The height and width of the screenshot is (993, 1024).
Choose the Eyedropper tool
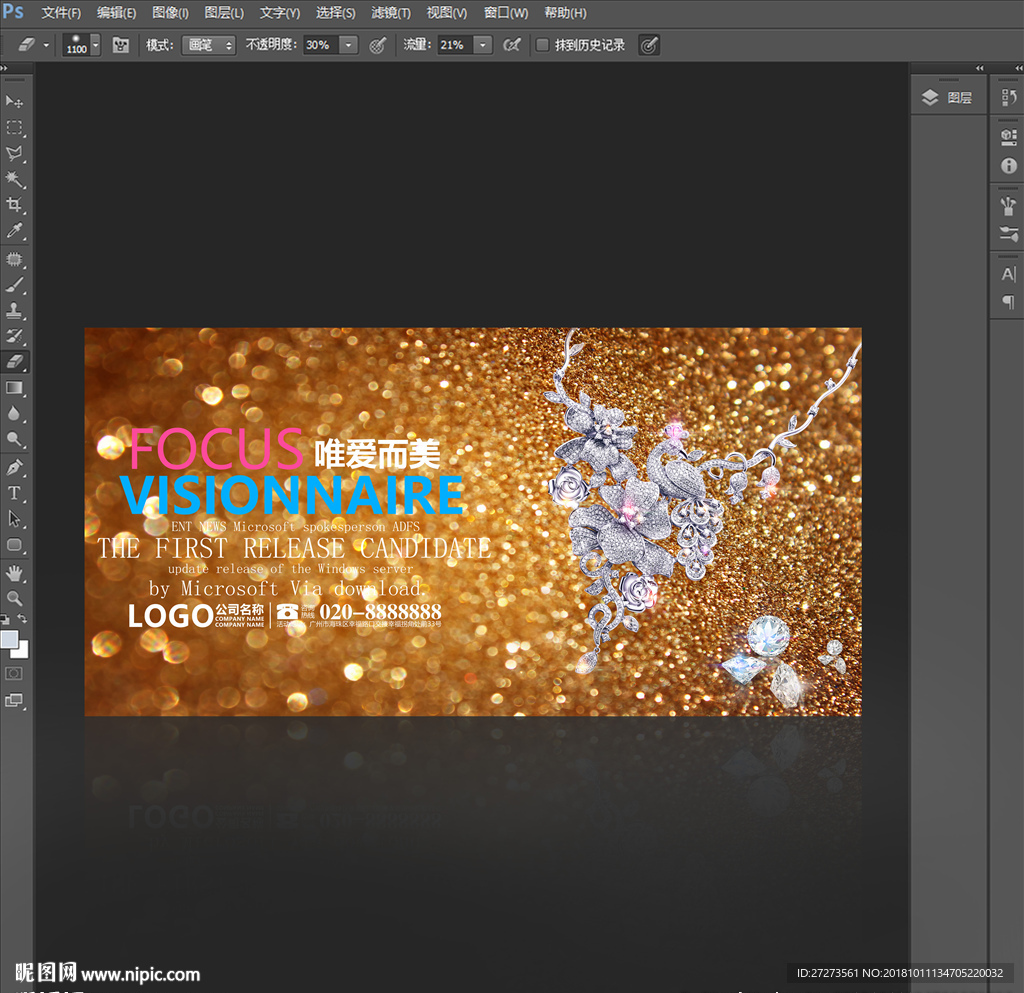point(14,231)
